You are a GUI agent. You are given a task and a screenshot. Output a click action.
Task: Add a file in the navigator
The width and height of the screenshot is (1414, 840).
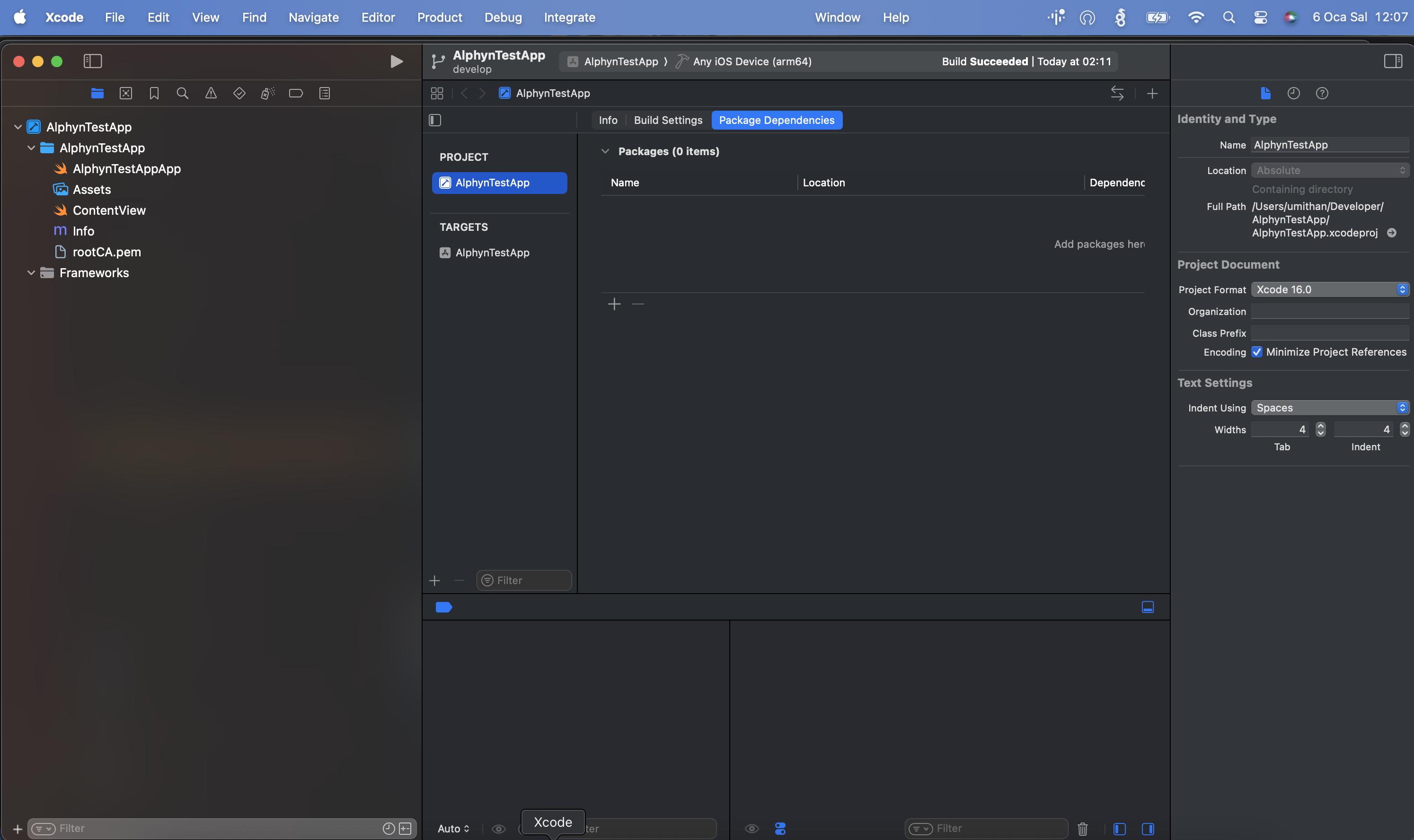point(18,829)
